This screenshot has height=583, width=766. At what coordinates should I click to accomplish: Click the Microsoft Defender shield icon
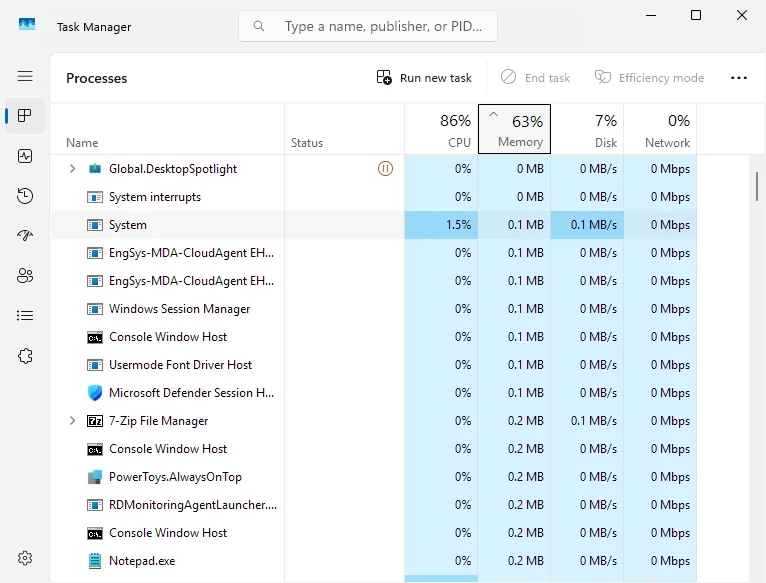[x=95, y=393]
